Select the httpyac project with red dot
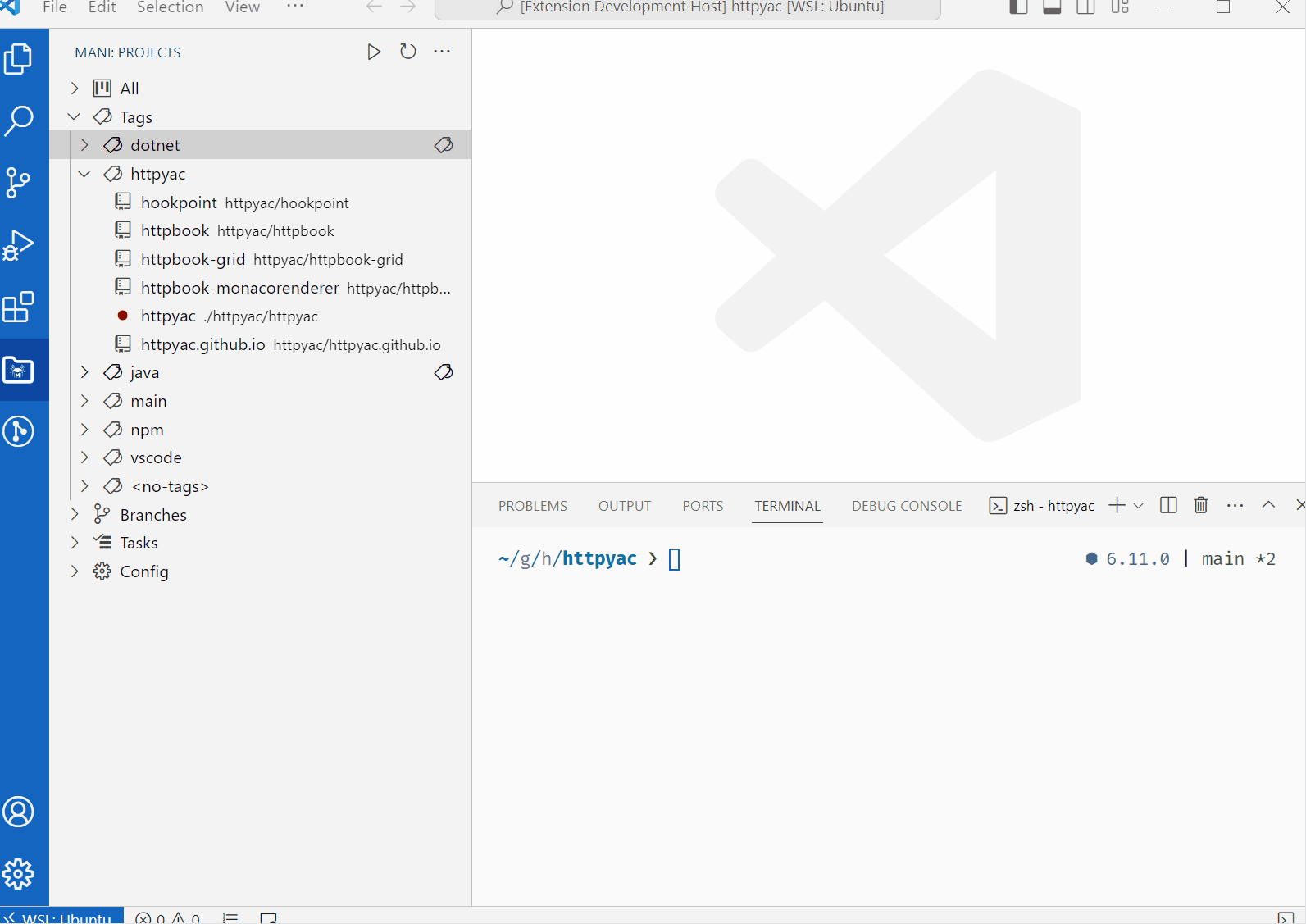Viewport: 1306px width, 924px height. point(261,316)
